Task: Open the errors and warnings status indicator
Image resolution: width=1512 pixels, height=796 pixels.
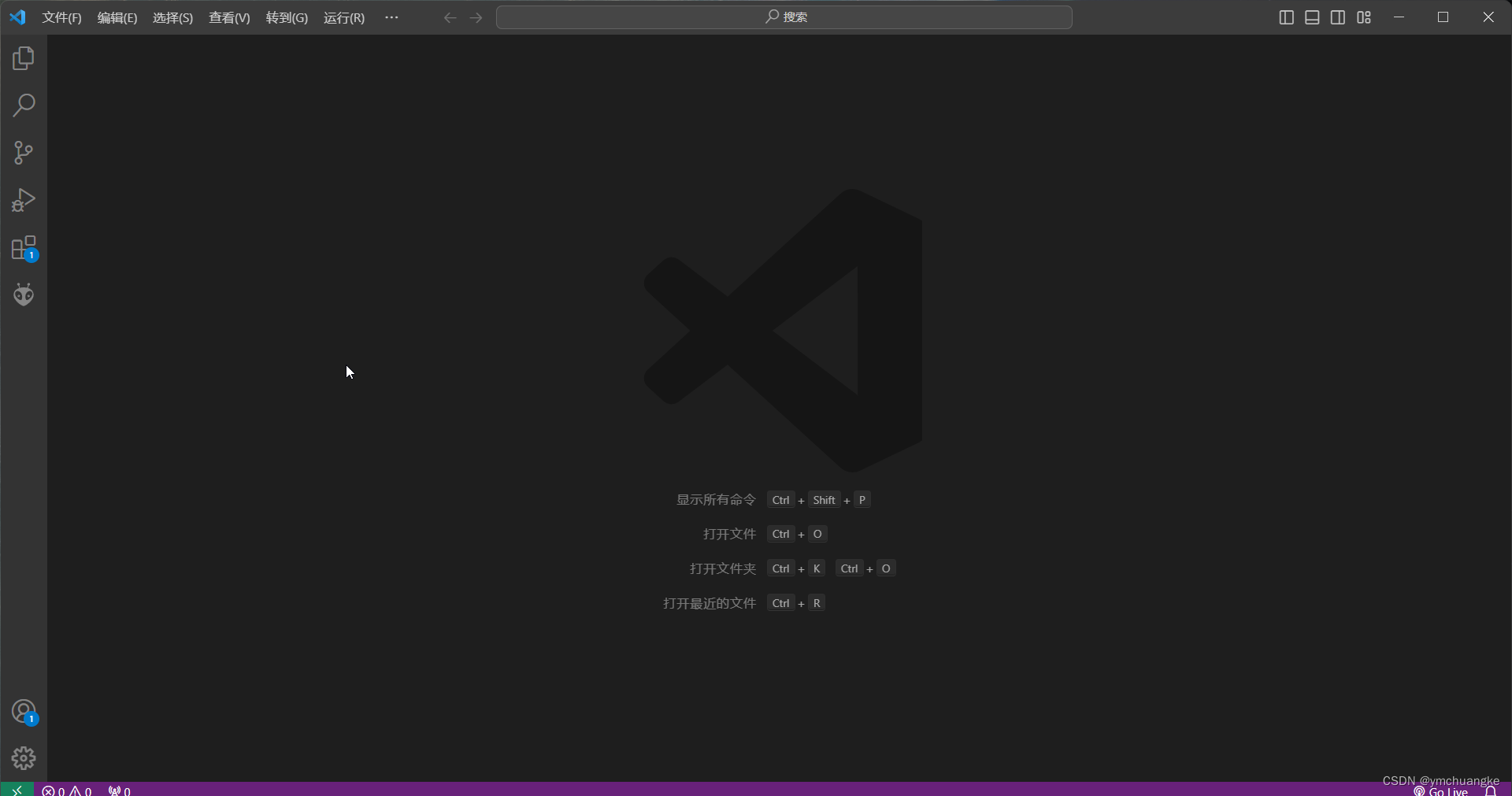Action: pyautogui.click(x=67, y=790)
